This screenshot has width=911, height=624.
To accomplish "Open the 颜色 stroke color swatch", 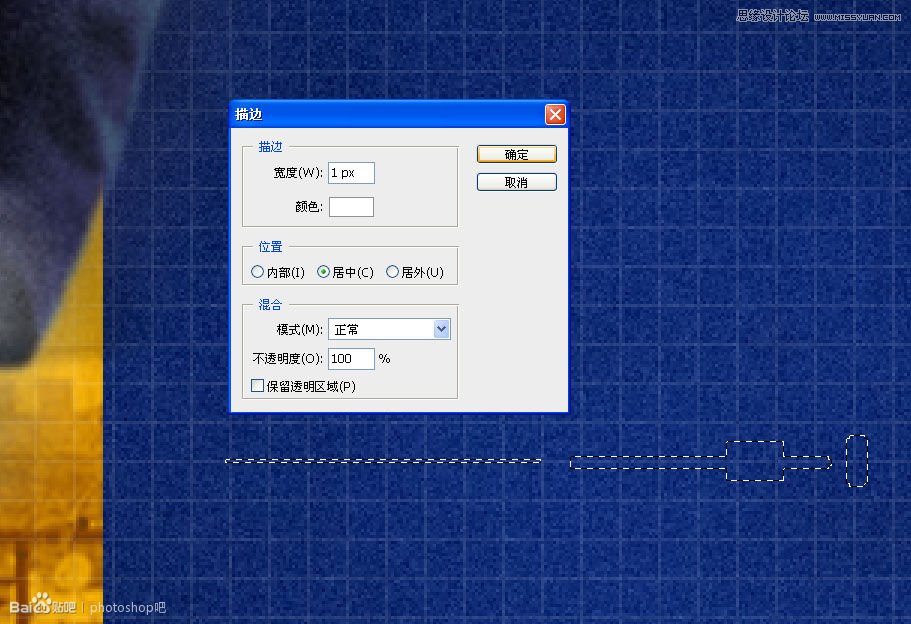I will (x=351, y=206).
